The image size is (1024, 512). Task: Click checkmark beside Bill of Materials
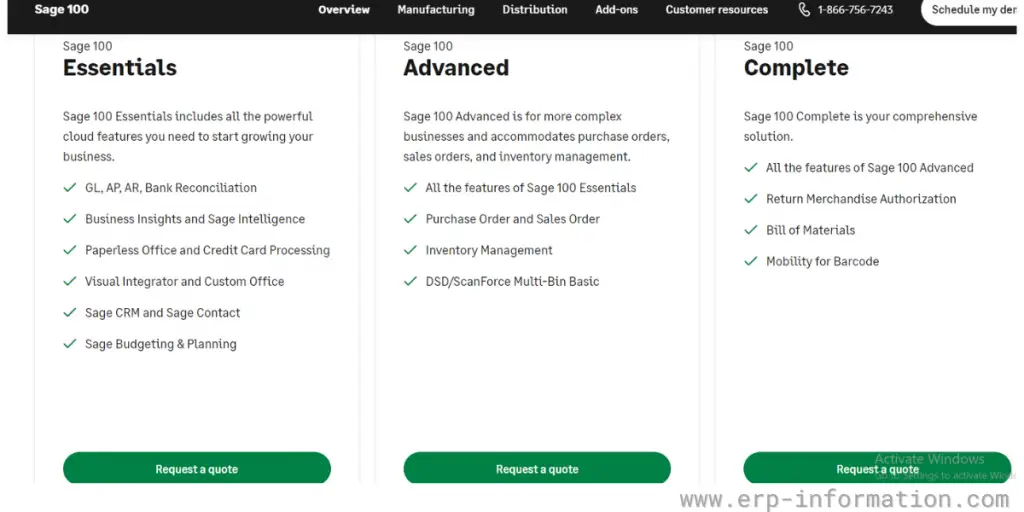[x=750, y=230]
